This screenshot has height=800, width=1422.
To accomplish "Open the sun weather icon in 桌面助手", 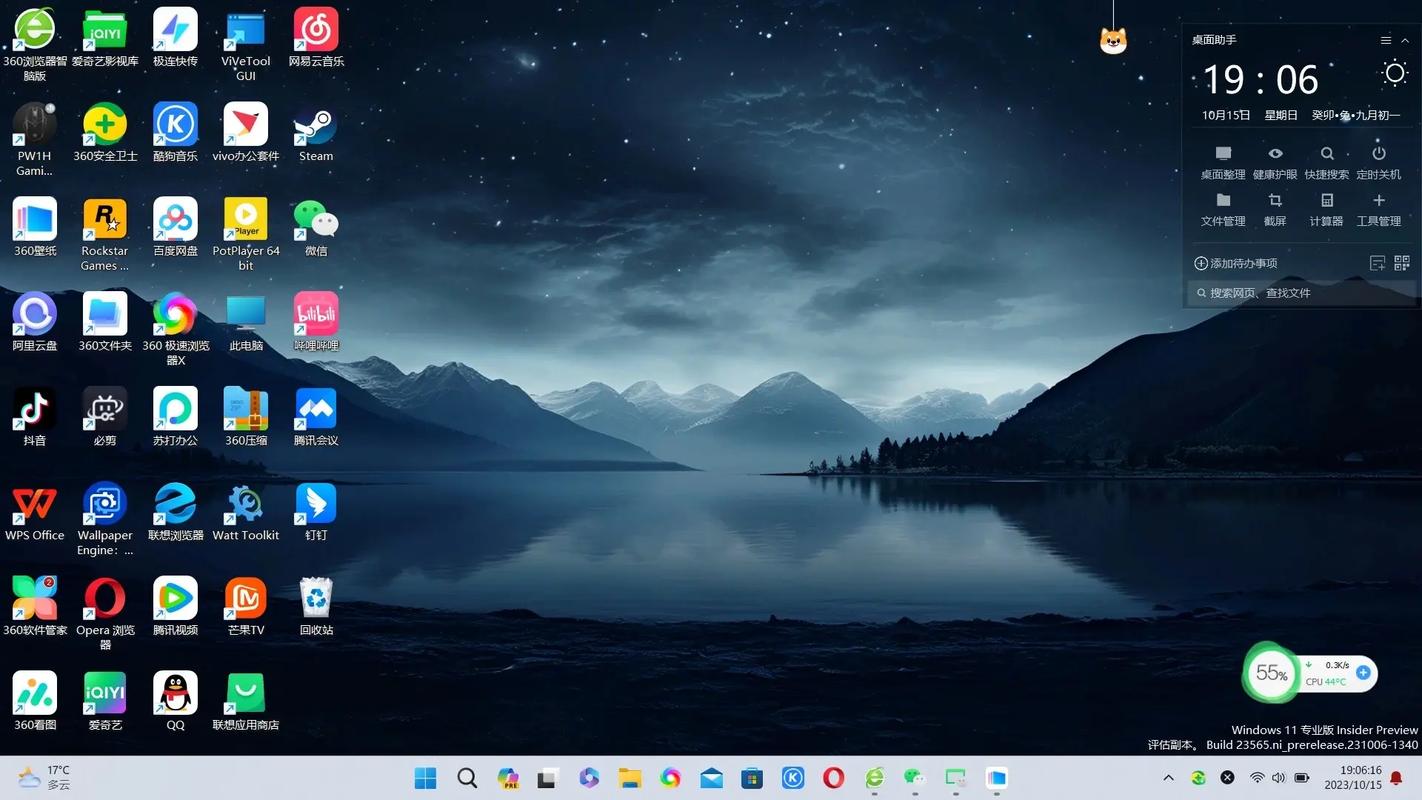I will (x=1394, y=74).
